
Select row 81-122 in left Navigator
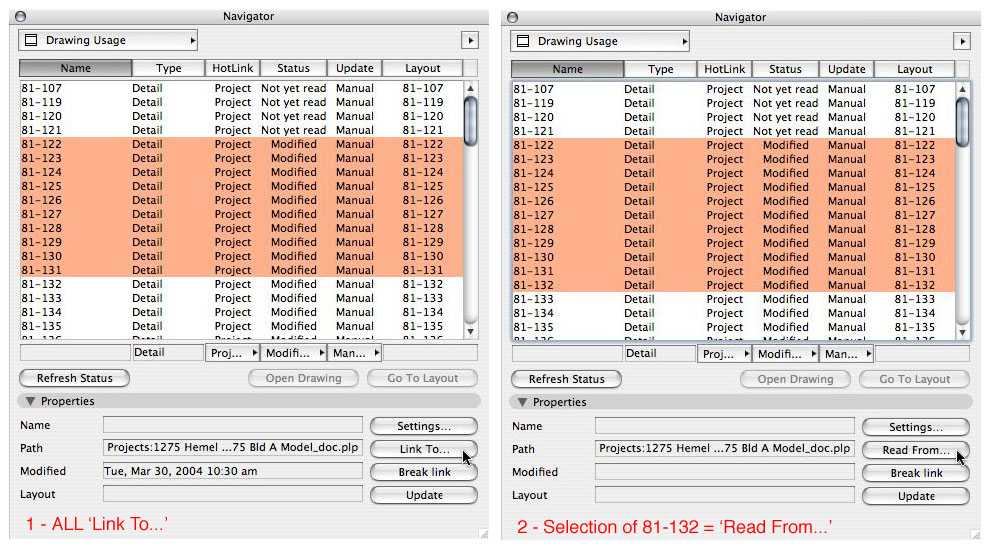point(242,144)
